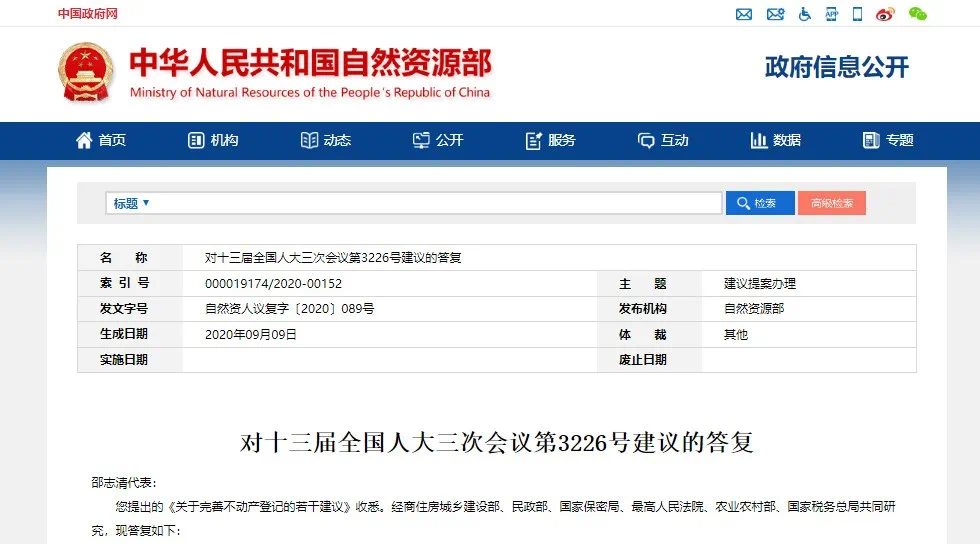
Task: Select the 自然资源部 publishing agency value
Action: pyautogui.click(x=754, y=309)
